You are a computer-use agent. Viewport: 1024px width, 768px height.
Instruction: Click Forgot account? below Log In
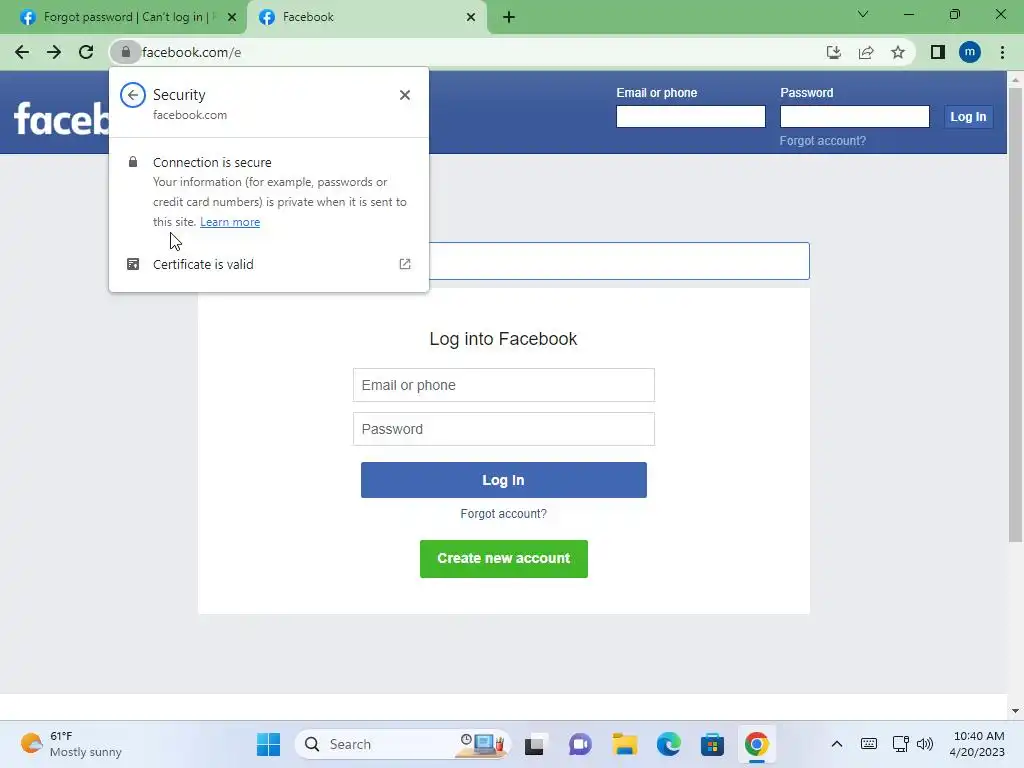click(504, 514)
